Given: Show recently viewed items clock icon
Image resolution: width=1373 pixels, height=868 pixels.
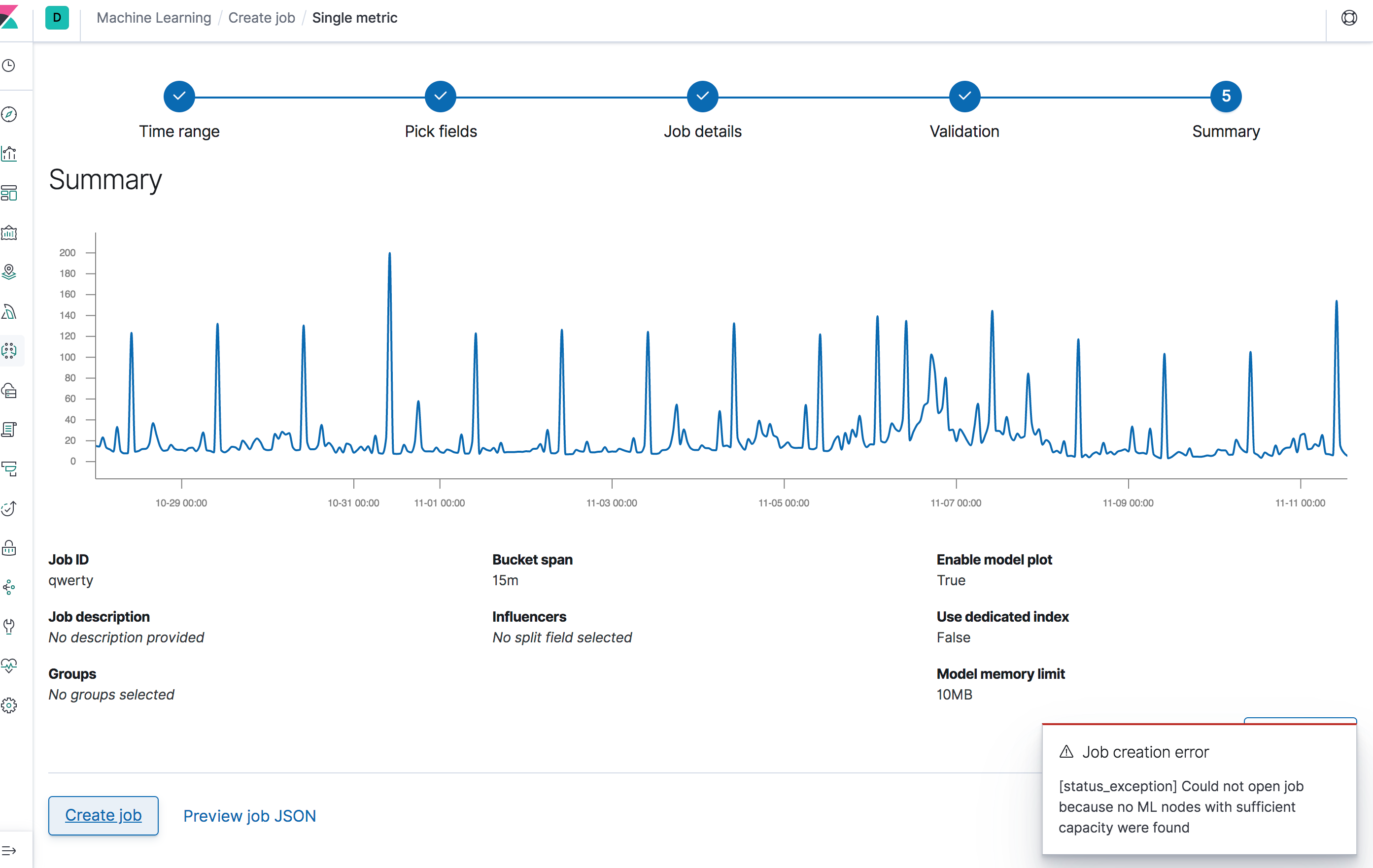Looking at the screenshot, I should pos(9,66).
